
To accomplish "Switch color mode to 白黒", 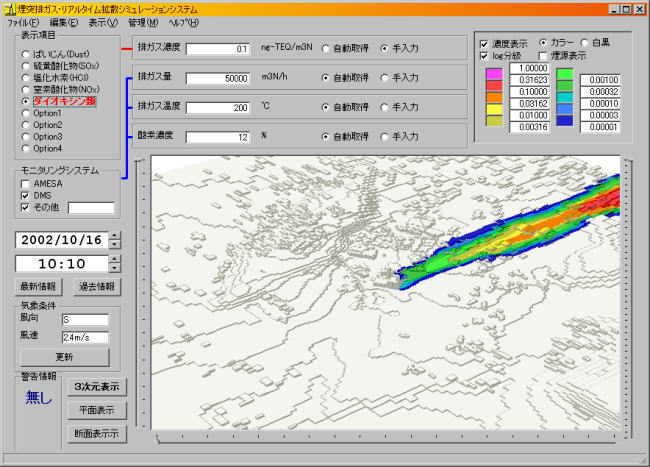I will pos(584,43).
